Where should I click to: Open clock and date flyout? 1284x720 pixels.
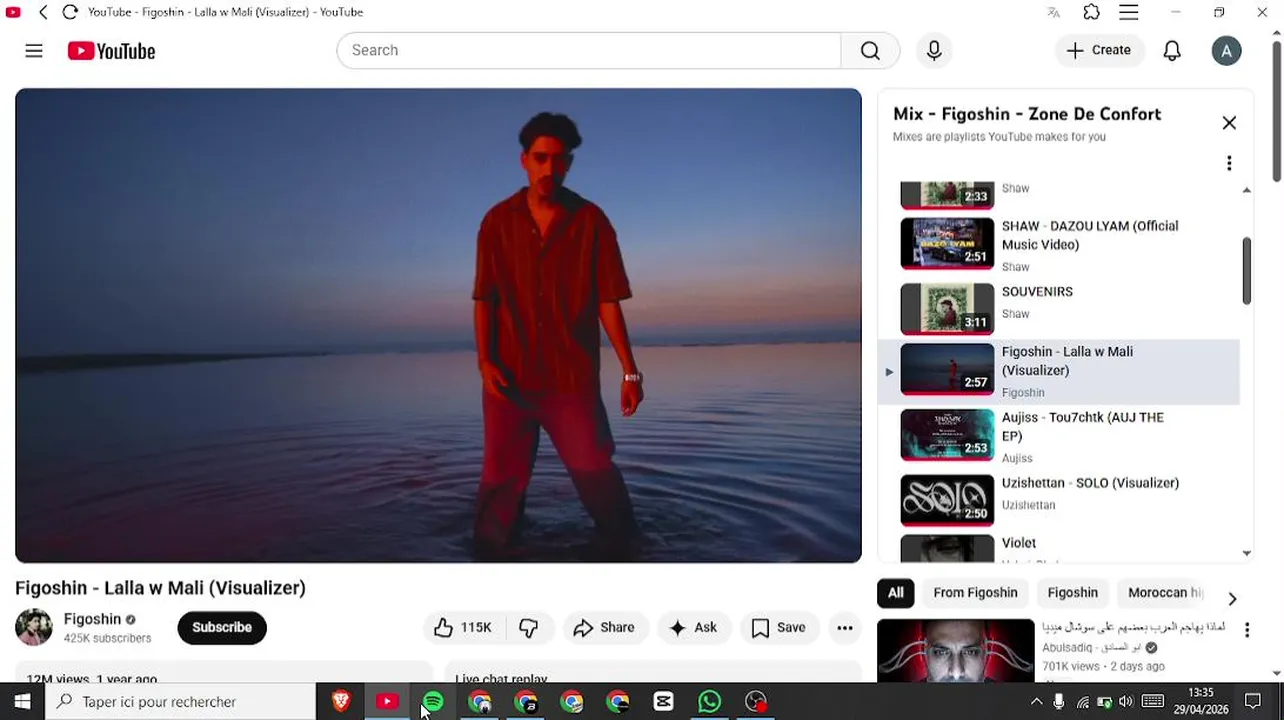1201,701
